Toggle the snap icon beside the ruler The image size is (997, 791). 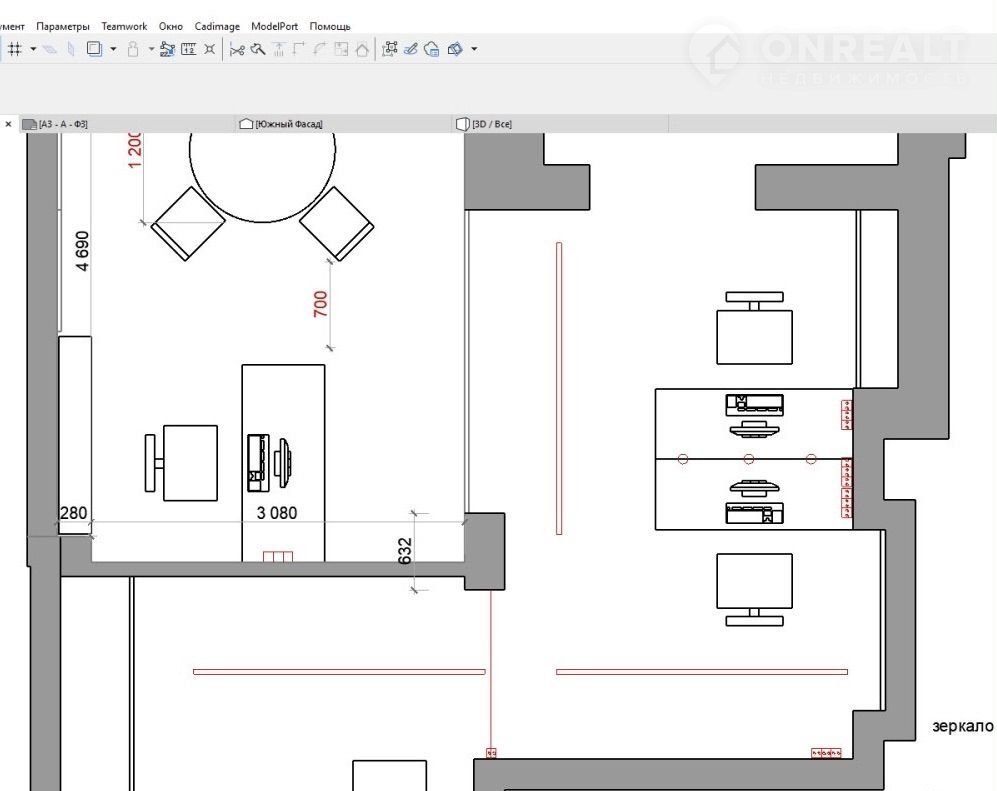click(209, 48)
